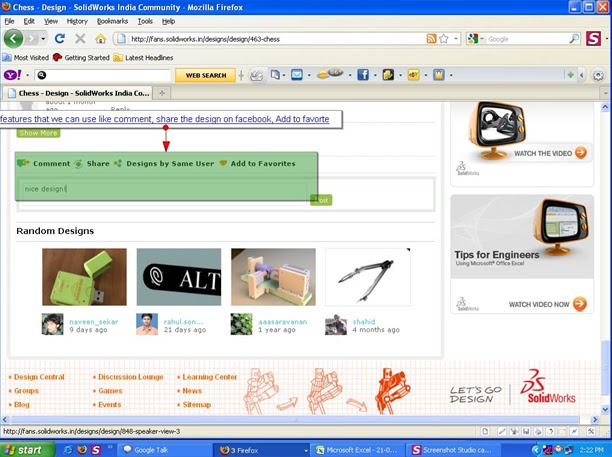Image resolution: width=612 pixels, height=457 pixels.
Task: Open the File menu
Action: point(9,21)
